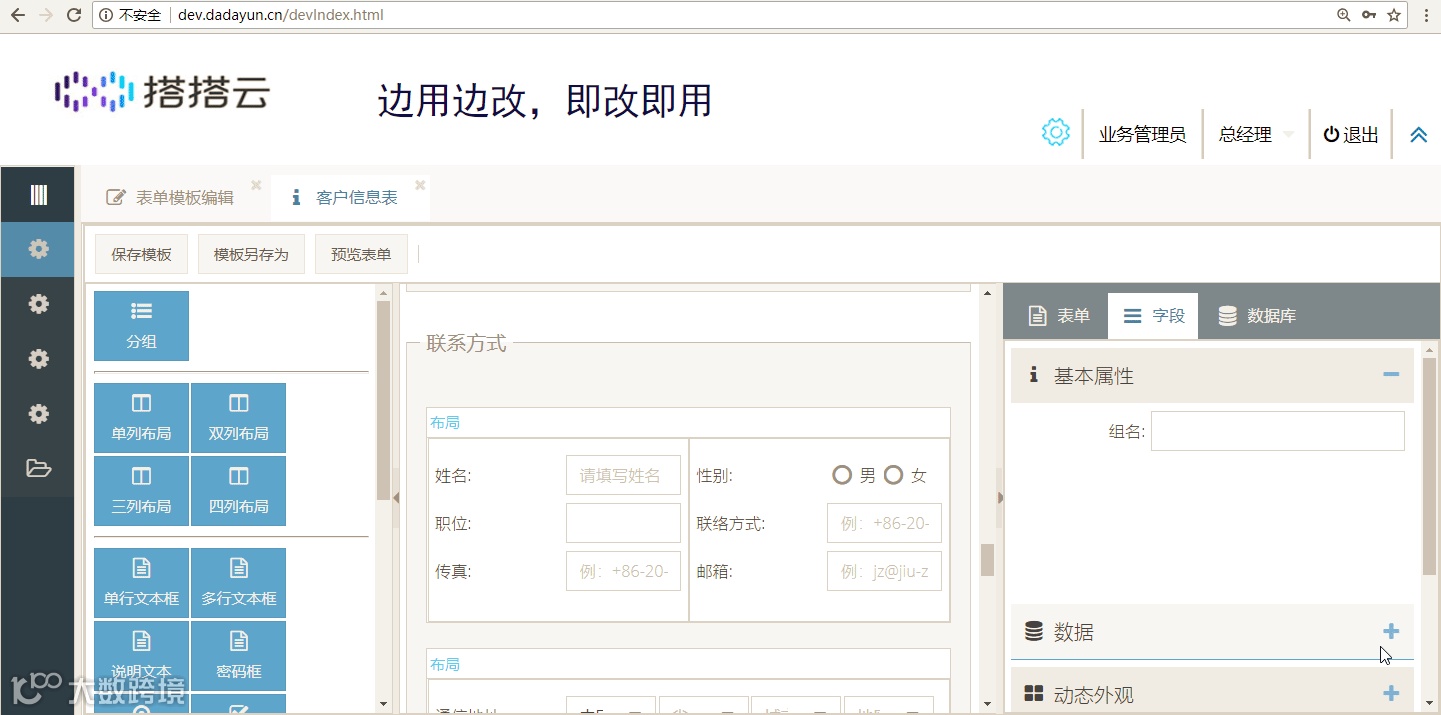Expand 数据 section with plus
This screenshot has width=1441, height=715.
1391,631
